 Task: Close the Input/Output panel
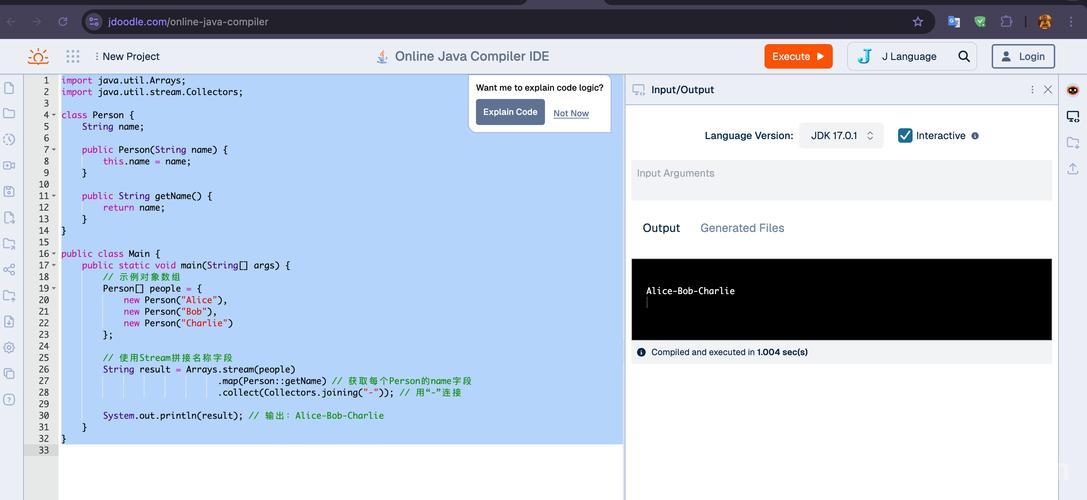point(1048,89)
